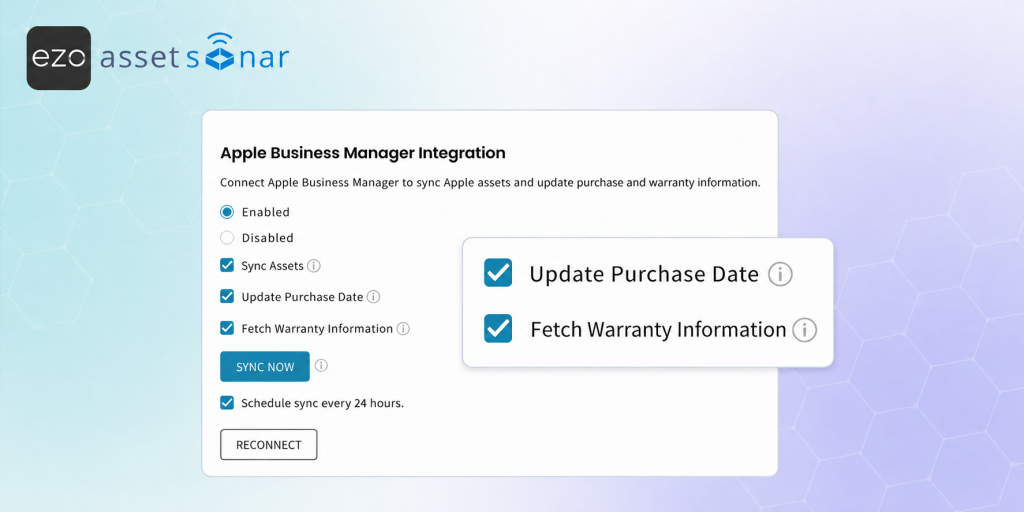The width and height of the screenshot is (1024, 512).
Task: Click the enlarged Fetch Warranty Information label
Action: [x=658, y=330]
